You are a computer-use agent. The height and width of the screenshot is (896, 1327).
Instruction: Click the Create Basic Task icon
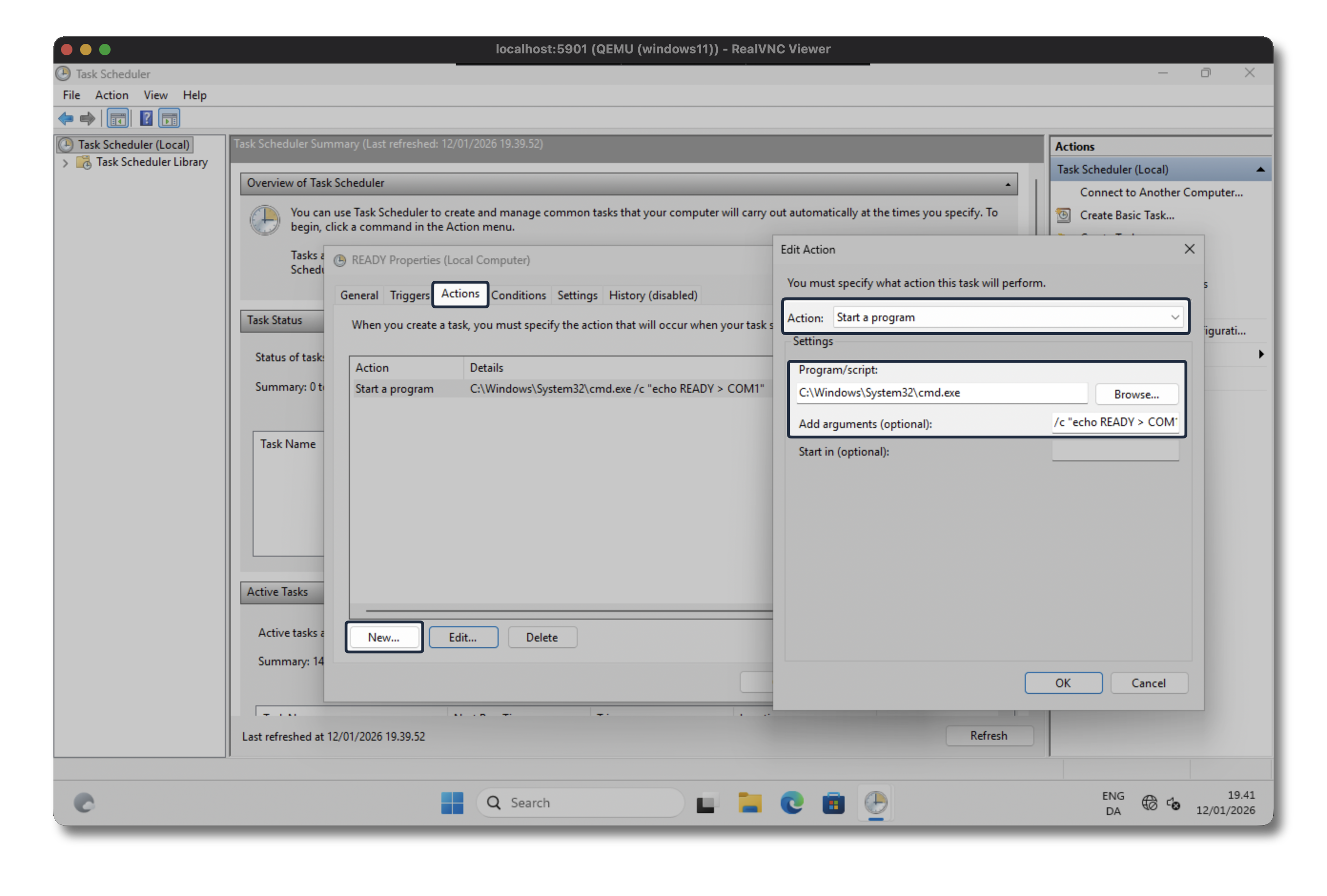pos(1063,215)
